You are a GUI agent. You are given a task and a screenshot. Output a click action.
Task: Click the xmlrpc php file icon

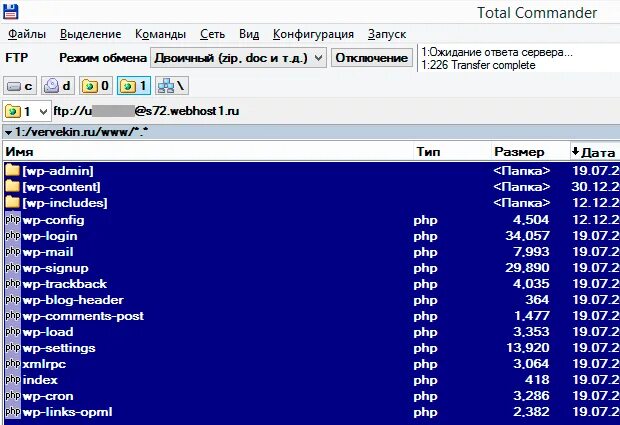pos(13,364)
